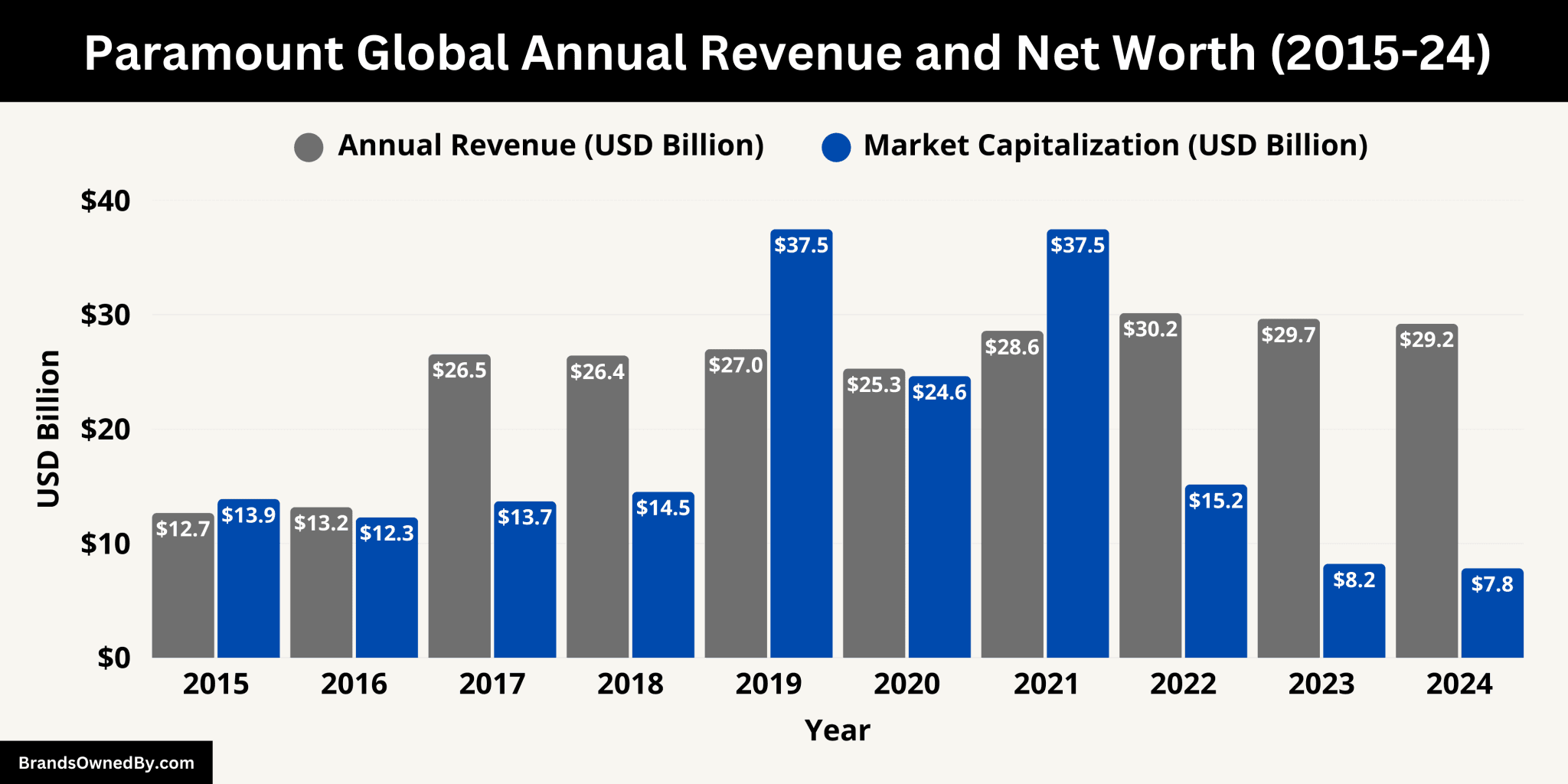This screenshot has height=784, width=1568.
Task: Choose the 2018 blue bar labeled $14.5
Action: [x=663, y=574]
